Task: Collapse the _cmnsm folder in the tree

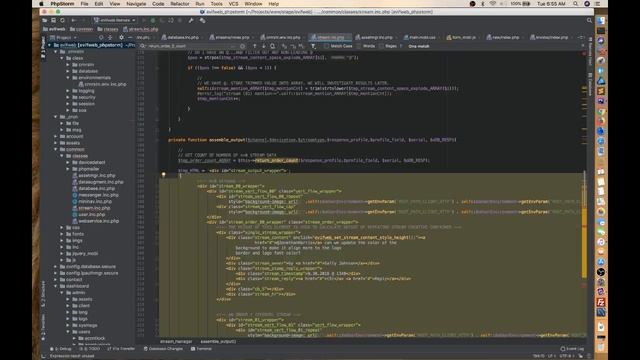Action: (56, 52)
